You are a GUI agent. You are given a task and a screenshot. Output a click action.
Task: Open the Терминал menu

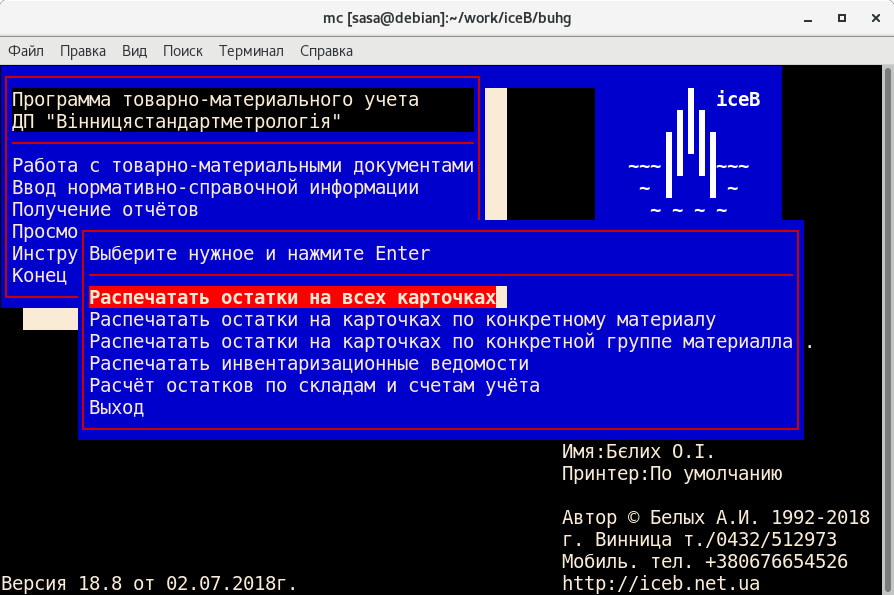coord(251,51)
